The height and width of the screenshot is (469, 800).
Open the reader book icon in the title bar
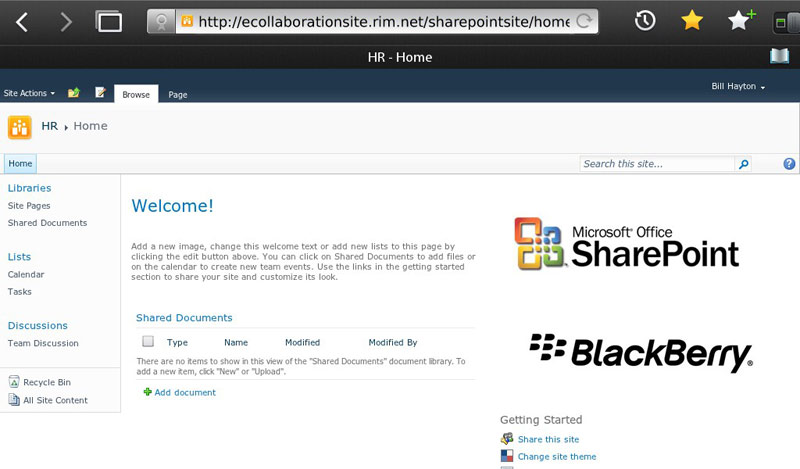[x=779, y=56]
